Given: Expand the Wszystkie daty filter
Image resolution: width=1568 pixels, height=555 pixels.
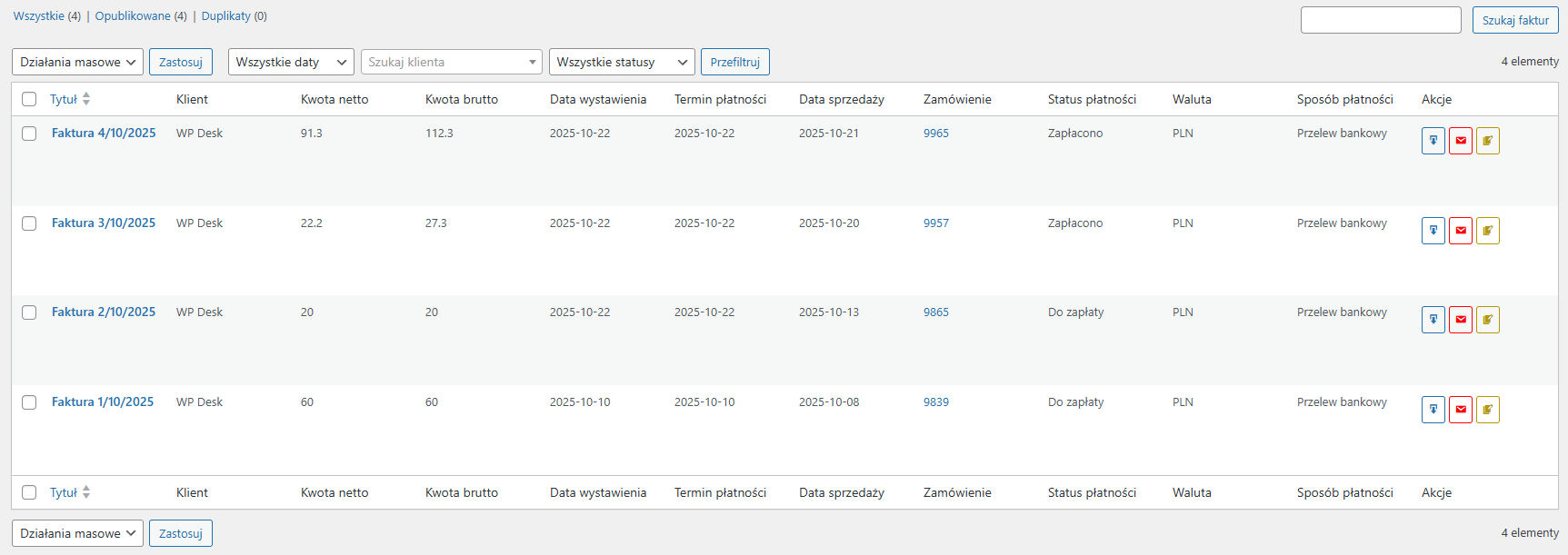Looking at the screenshot, I should click(290, 62).
